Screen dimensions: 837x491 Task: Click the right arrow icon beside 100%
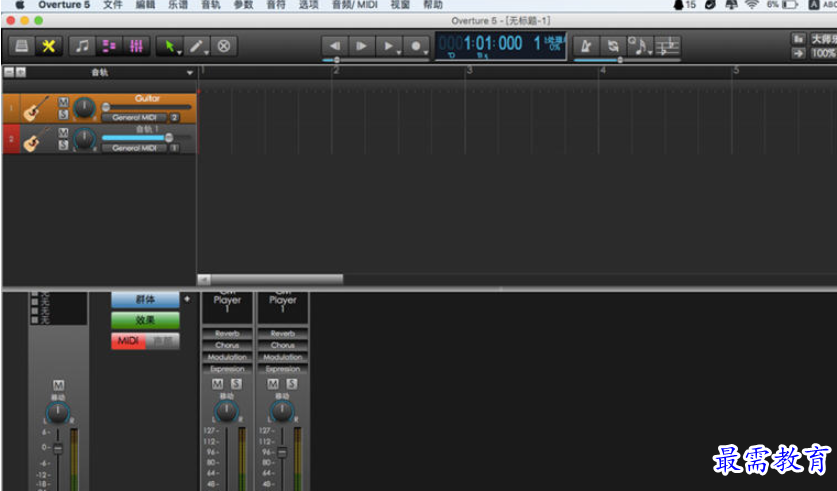pos(798,53)
